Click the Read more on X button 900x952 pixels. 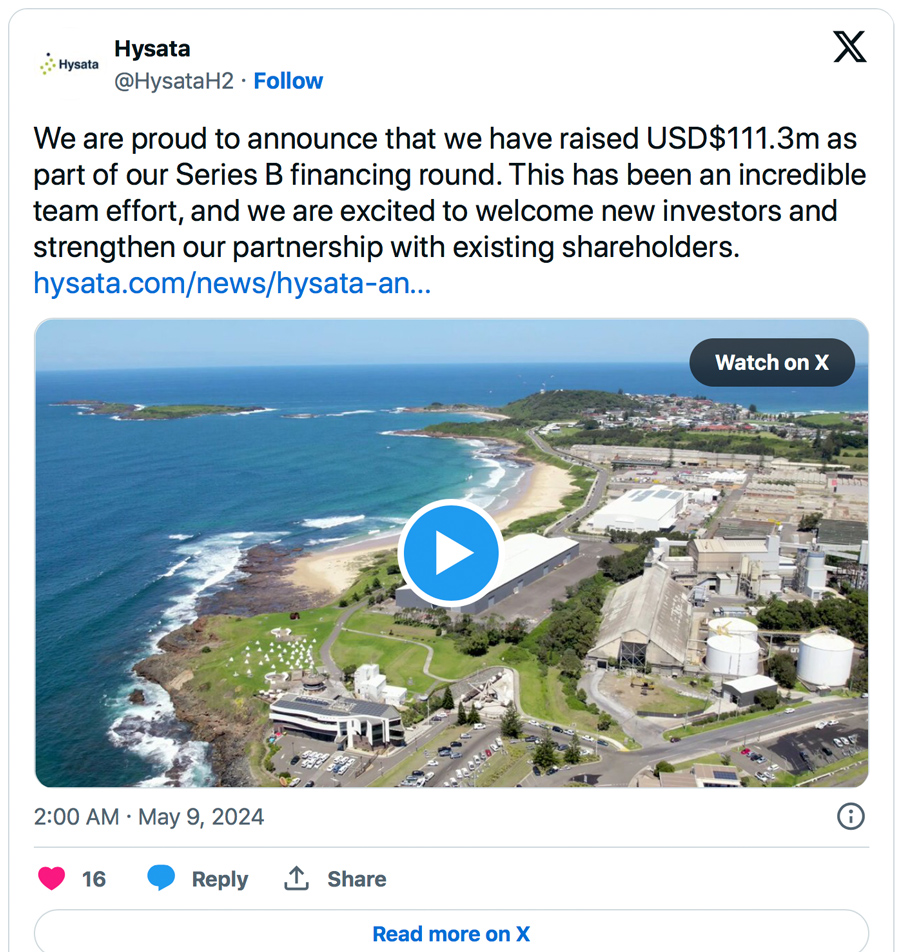pos(451,933)
